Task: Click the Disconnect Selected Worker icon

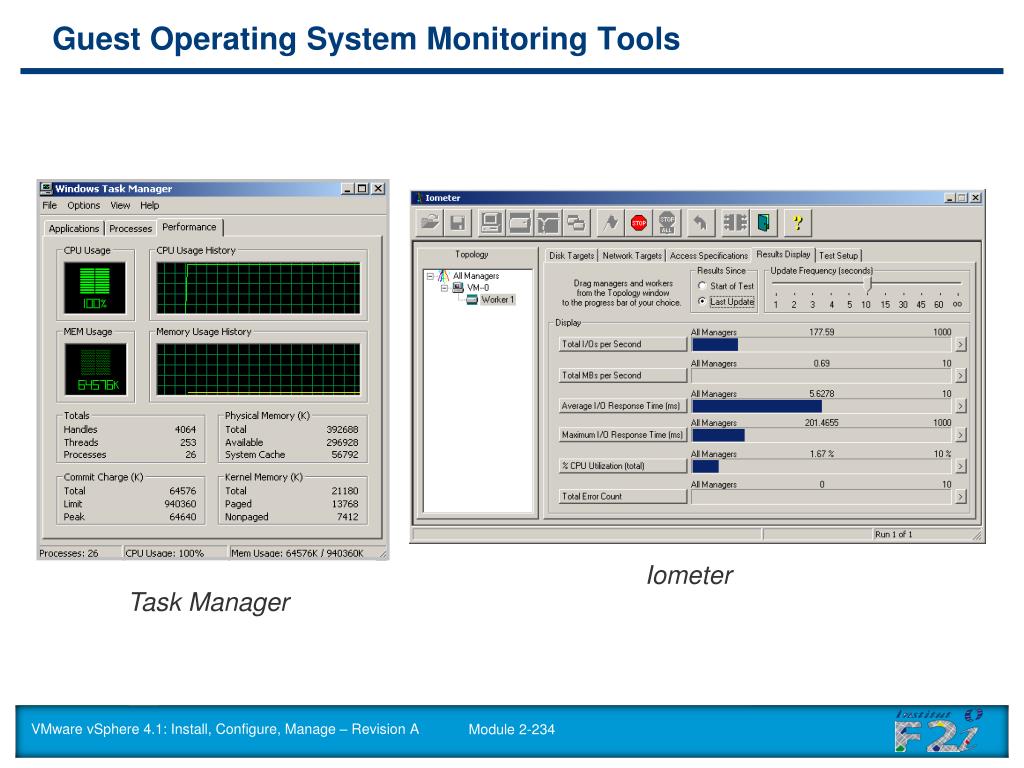Action: (x=735, y=223)
